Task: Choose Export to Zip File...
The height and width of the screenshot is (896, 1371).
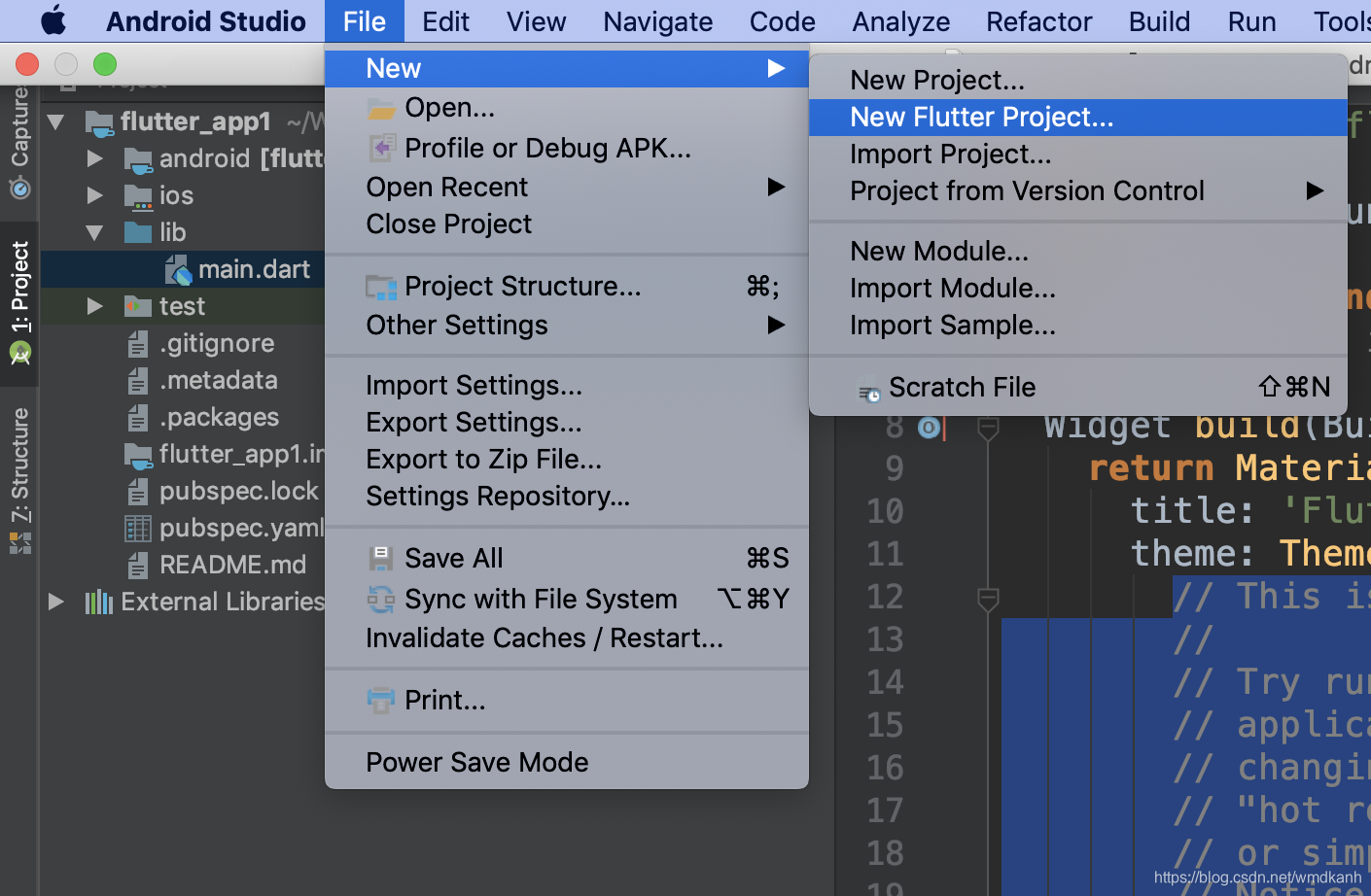Action: [x=567, y=460]
